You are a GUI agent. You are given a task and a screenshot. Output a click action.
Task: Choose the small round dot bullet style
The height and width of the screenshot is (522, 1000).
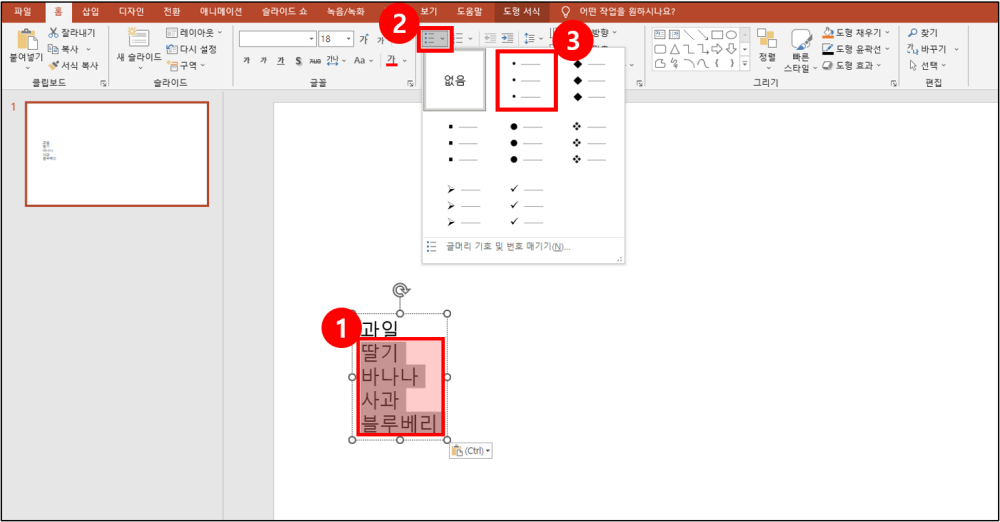coord(527,81)
